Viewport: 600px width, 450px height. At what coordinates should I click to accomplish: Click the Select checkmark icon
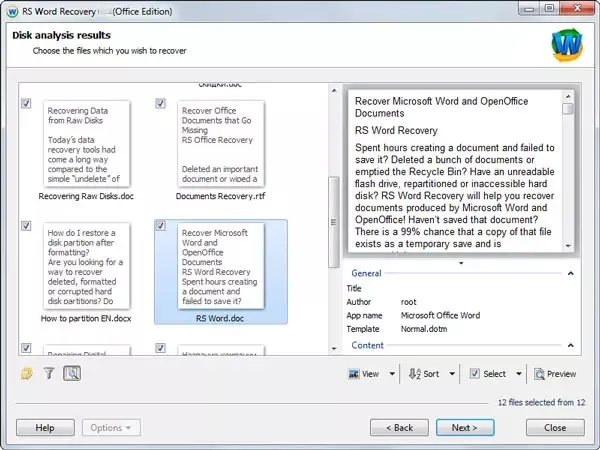(474, 373)
